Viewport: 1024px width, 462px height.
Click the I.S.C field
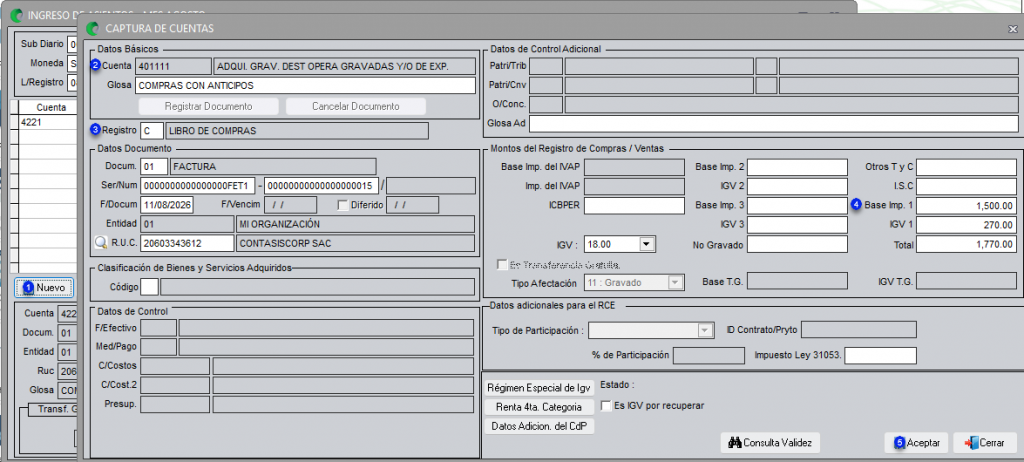pos(966,186)
